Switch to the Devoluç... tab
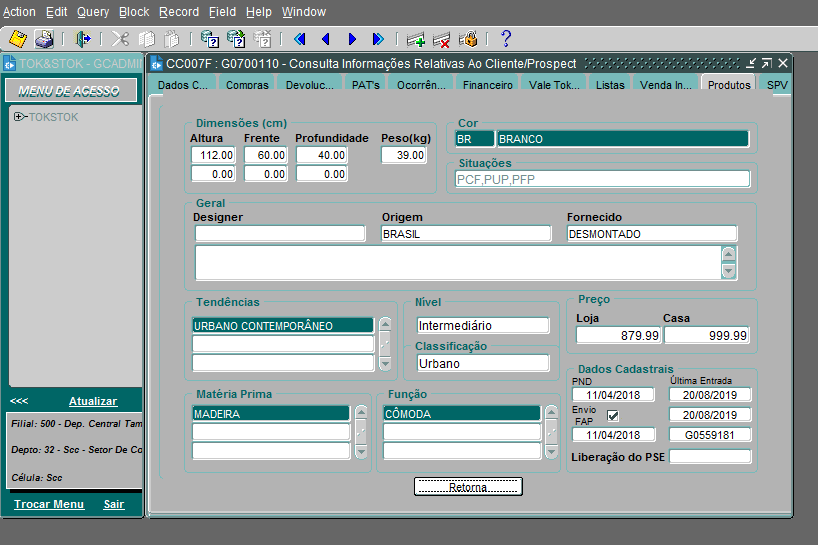Image resolution: width=818 pixels, height=545 pixels. click(x=309, y=84)
